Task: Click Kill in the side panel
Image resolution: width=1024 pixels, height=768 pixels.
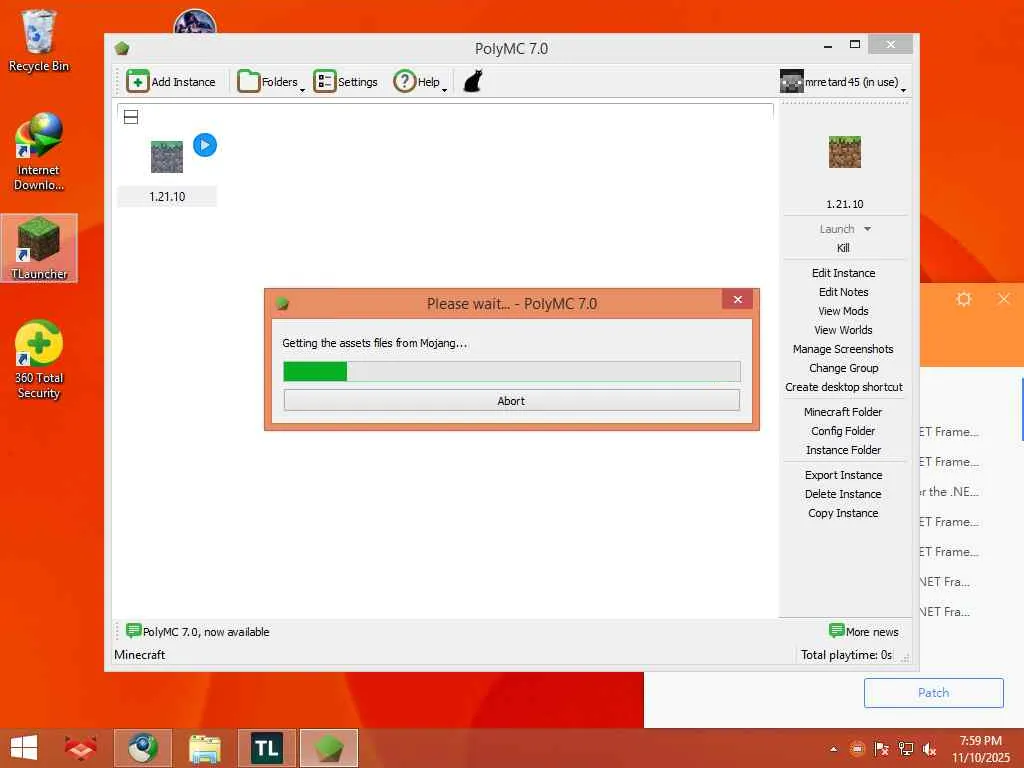Action: 843,248
